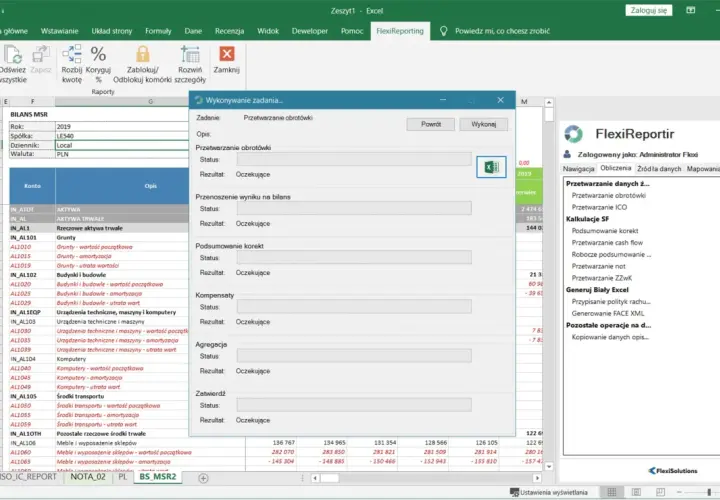Add a new sheet with plus icon
The width and height of the screenshot is (720, 500).
pyautogui.click(x=203, y=478)
